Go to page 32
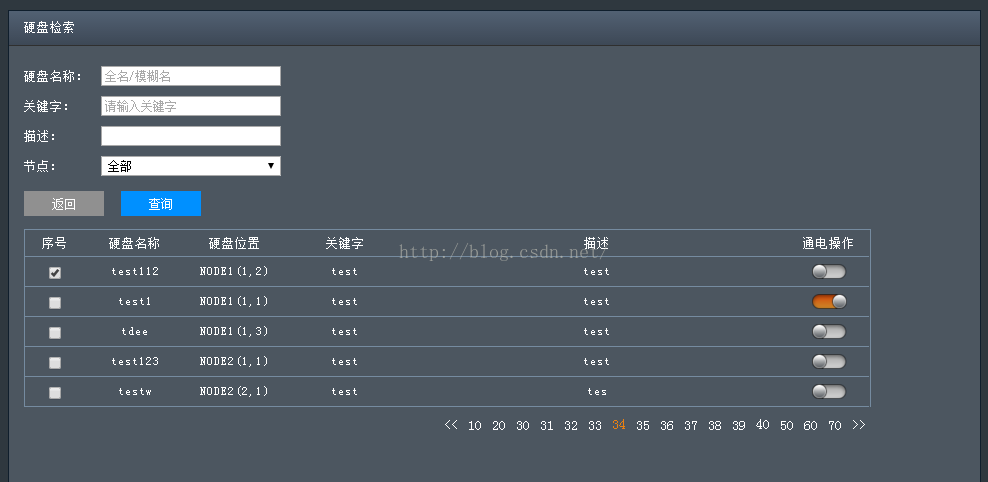This screenshot has height=482, width=988. (x=571, y=426)
